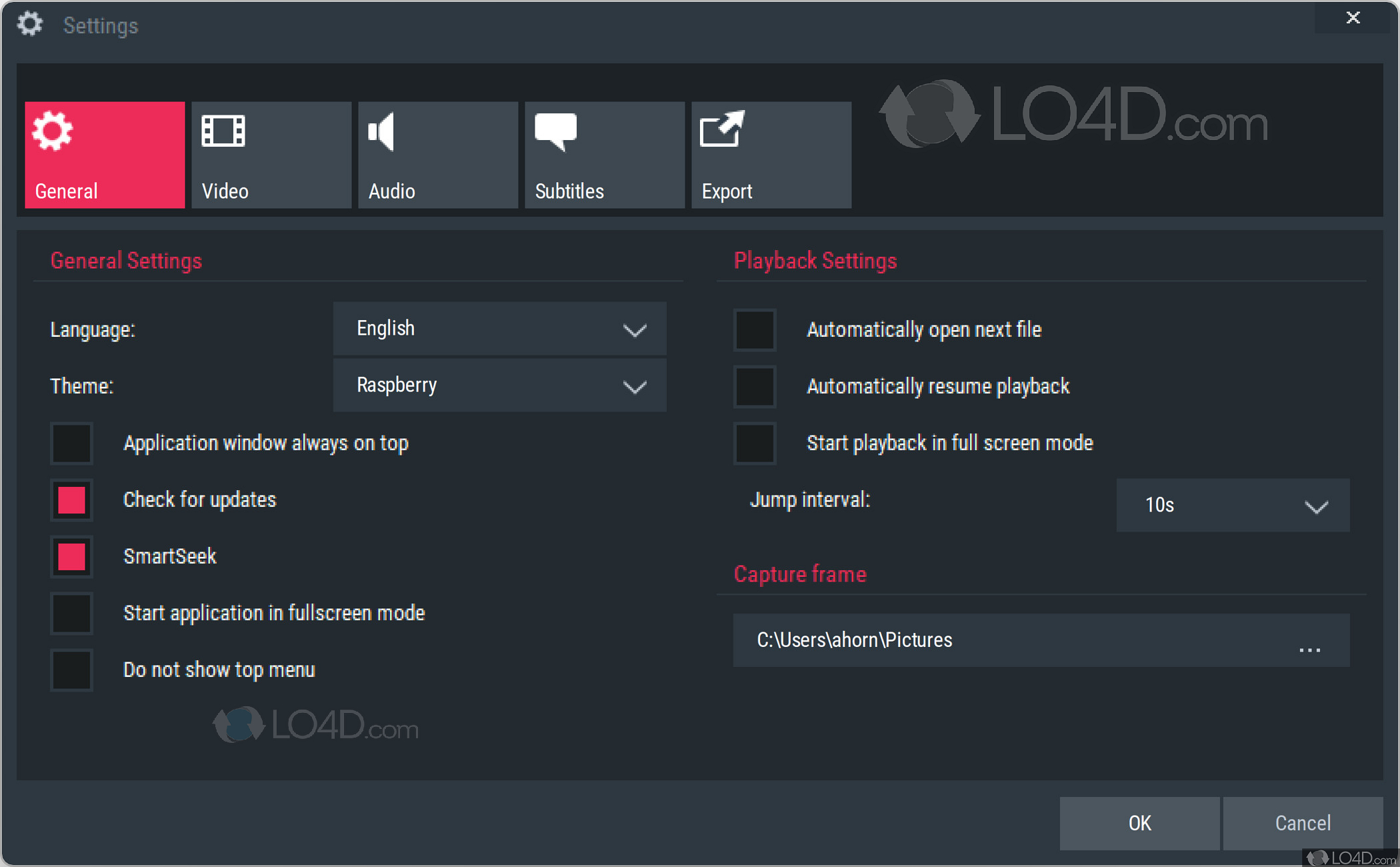The image size is (1400, 867).
Task: Click the General gear icon
Action: [x=53, y=131]
